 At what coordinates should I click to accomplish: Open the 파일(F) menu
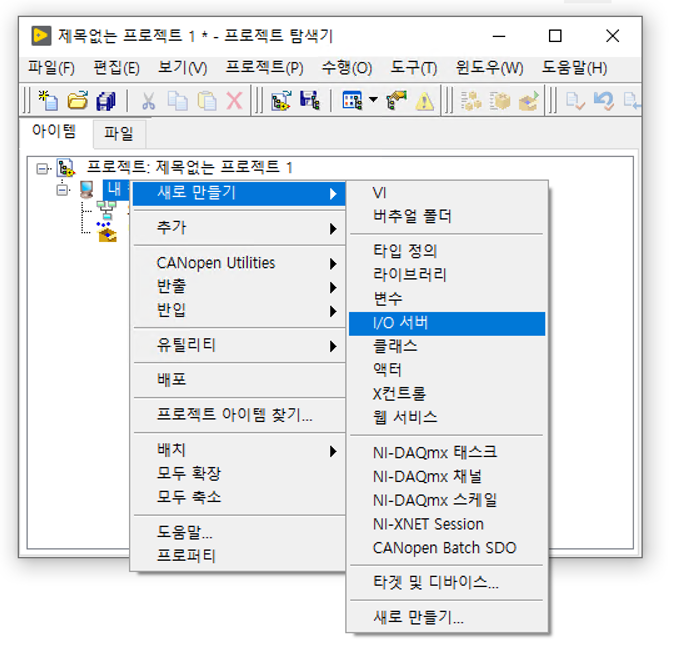[51, 68]
